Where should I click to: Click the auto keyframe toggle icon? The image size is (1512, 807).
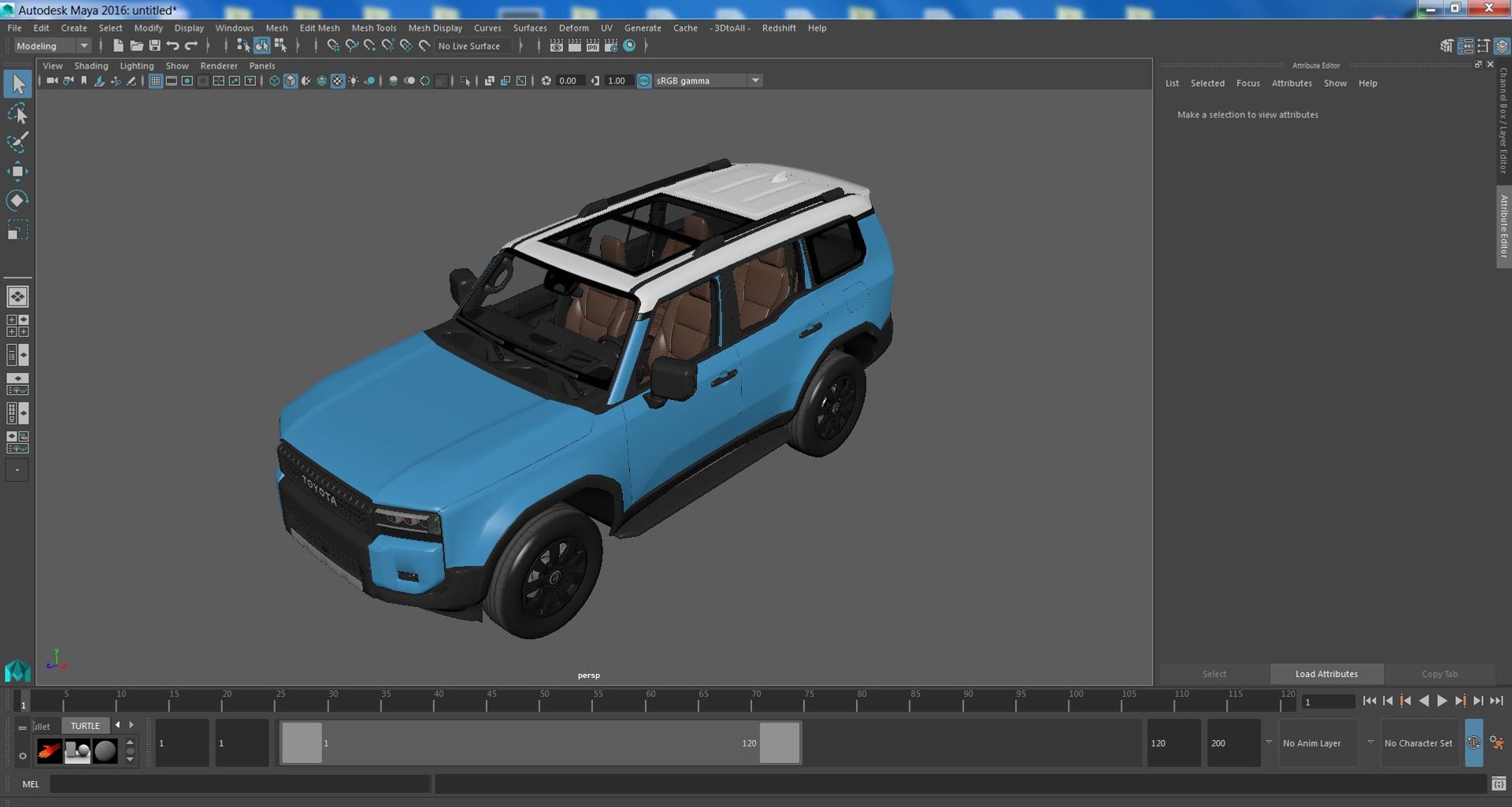click(x=1473, y=742)
